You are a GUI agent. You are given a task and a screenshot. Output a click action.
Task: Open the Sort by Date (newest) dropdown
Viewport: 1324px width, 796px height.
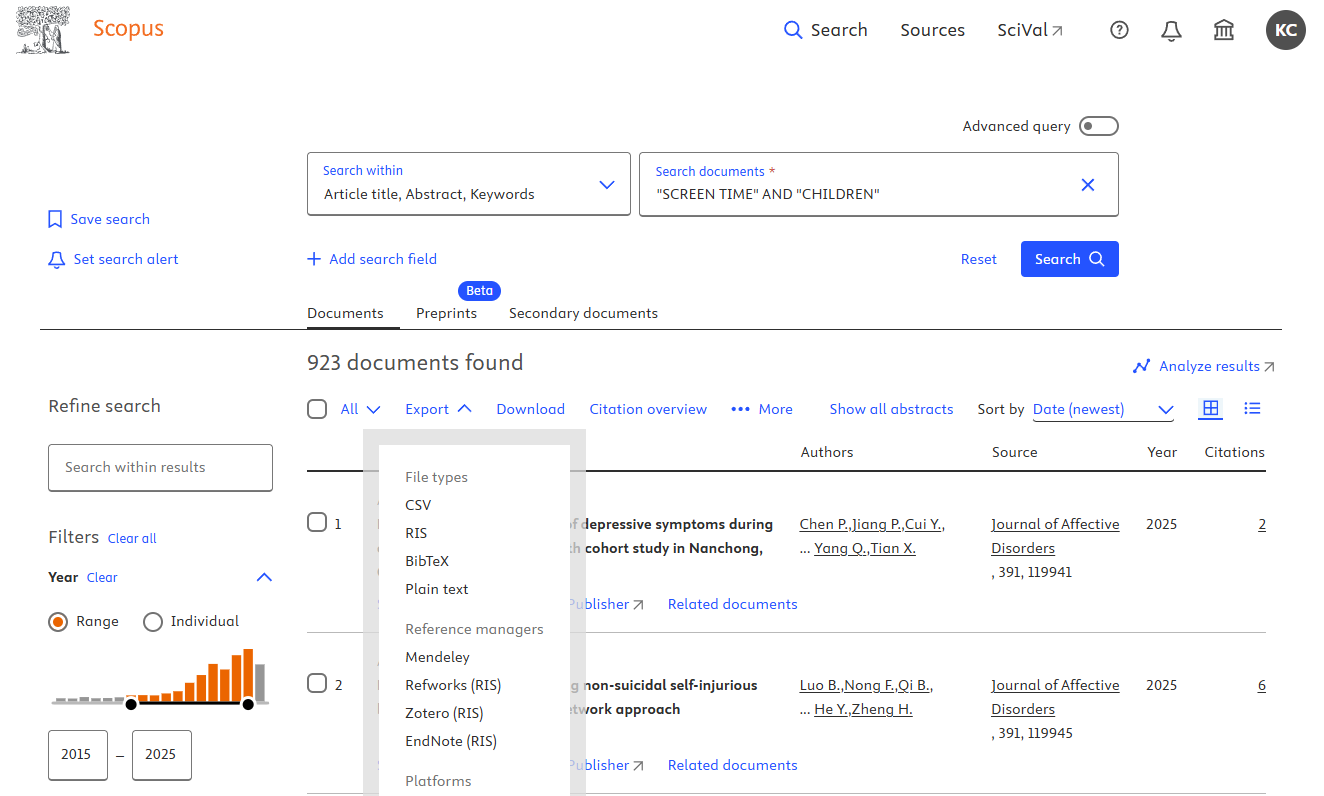pyautogui.click(x=1103, y=409)
